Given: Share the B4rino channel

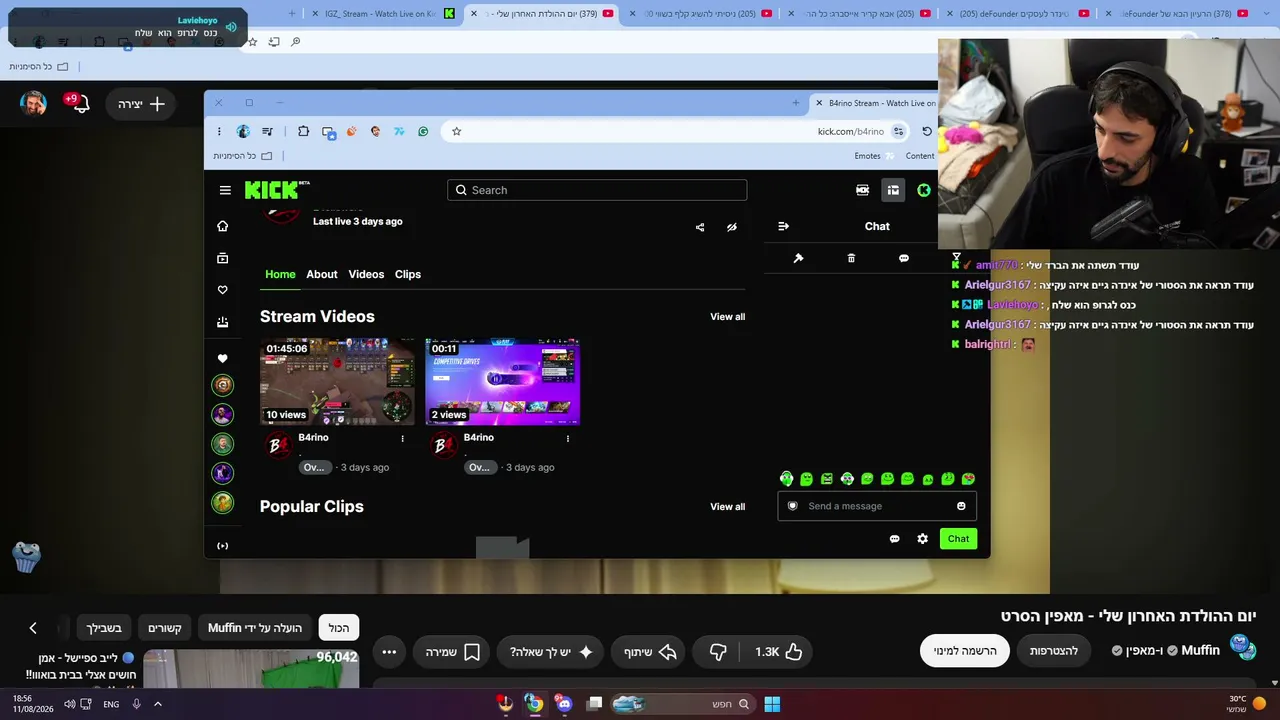Looking at the screenshot, I should coord(700,227).
